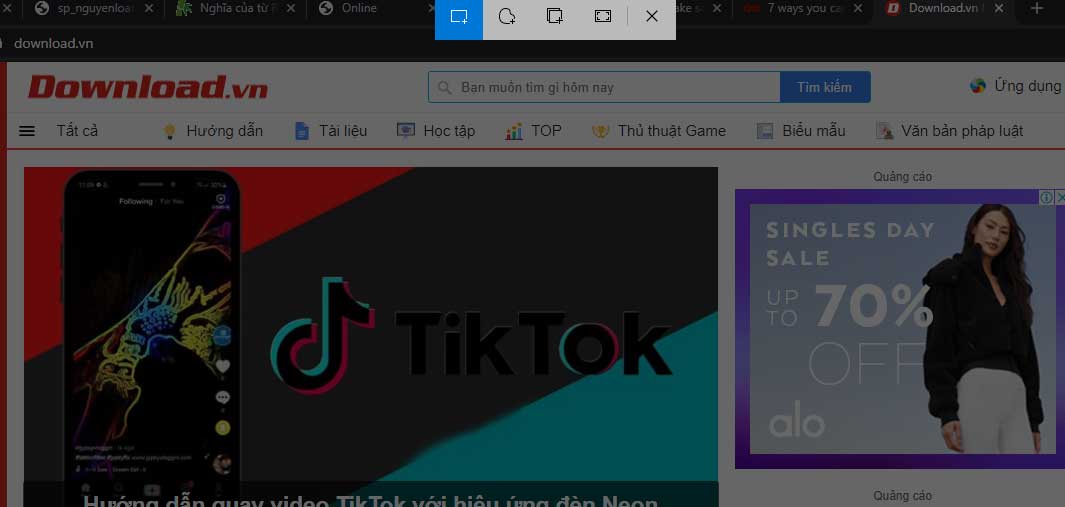The height and width of the screenshot is (507, 1065).
Task: Close the 7 ways you can tab
Action: tap(857, 8)
